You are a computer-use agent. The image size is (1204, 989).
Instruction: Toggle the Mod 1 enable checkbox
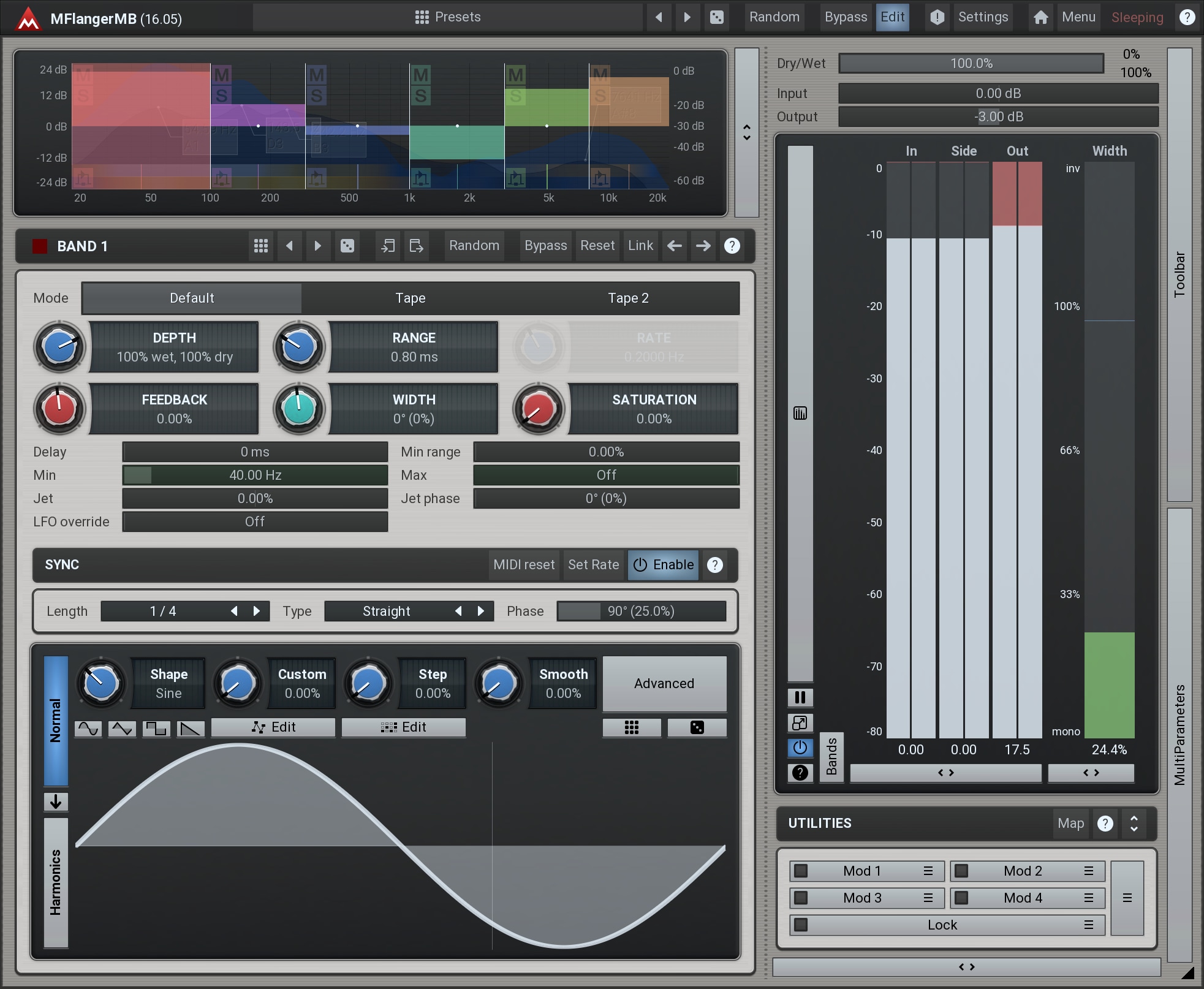801,871
